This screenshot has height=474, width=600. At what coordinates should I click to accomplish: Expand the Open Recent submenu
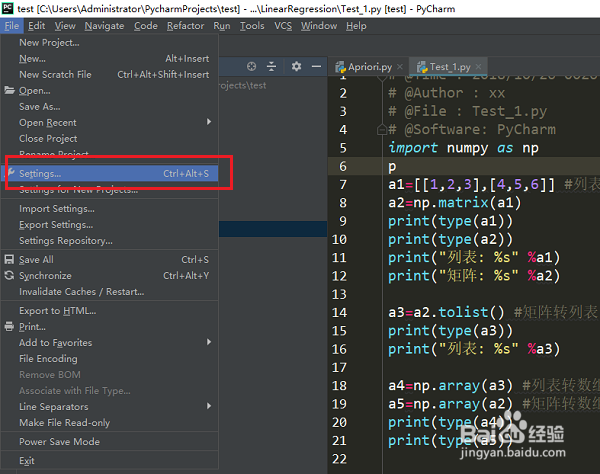click(109, 123)
